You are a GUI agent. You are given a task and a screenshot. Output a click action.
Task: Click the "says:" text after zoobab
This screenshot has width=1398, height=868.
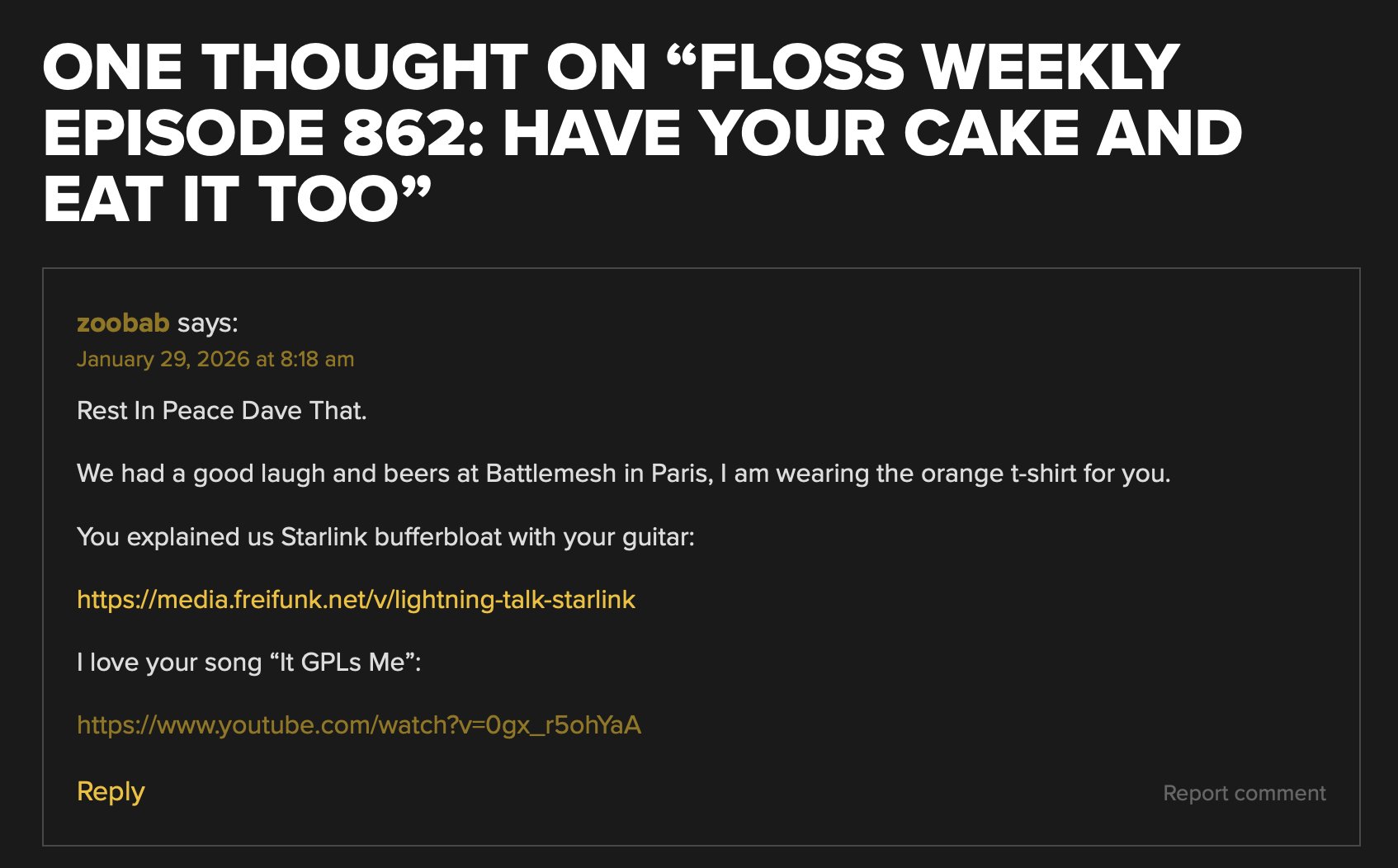click(x=207, y=323)
